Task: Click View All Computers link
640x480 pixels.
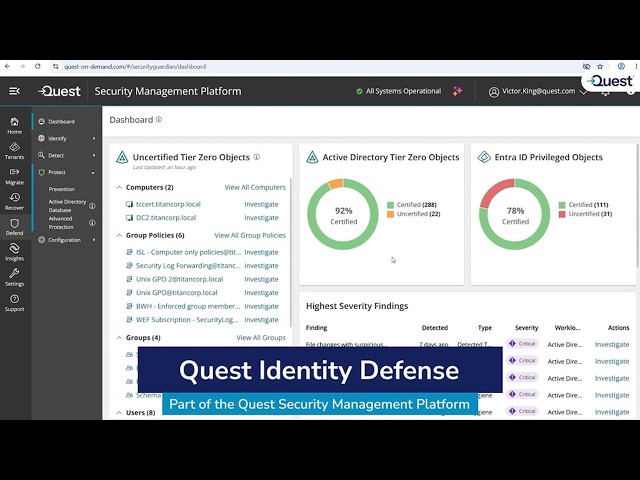Action: click(255, 187)
